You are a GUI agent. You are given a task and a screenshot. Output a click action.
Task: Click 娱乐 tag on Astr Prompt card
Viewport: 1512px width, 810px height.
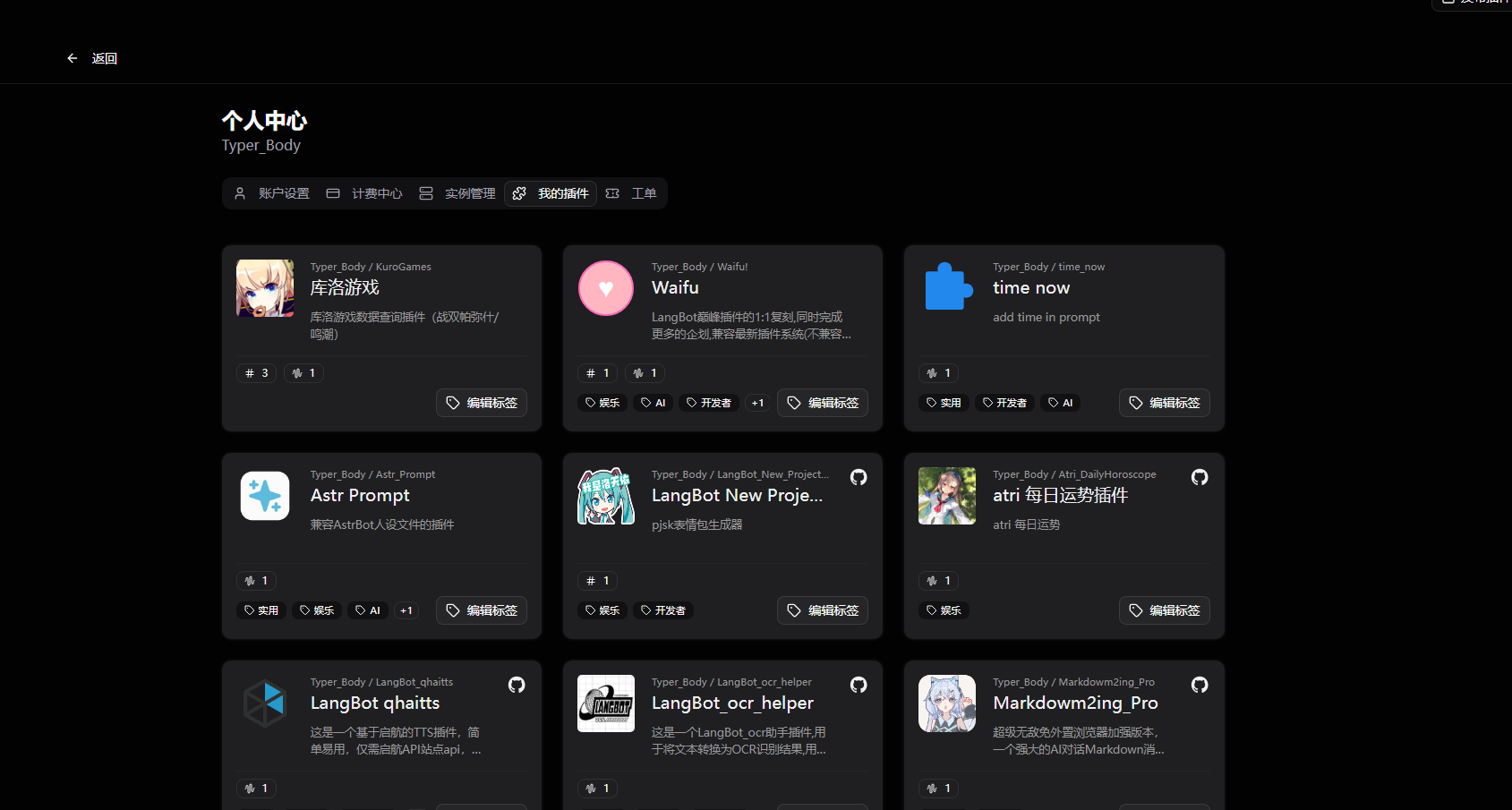[317, 610]
